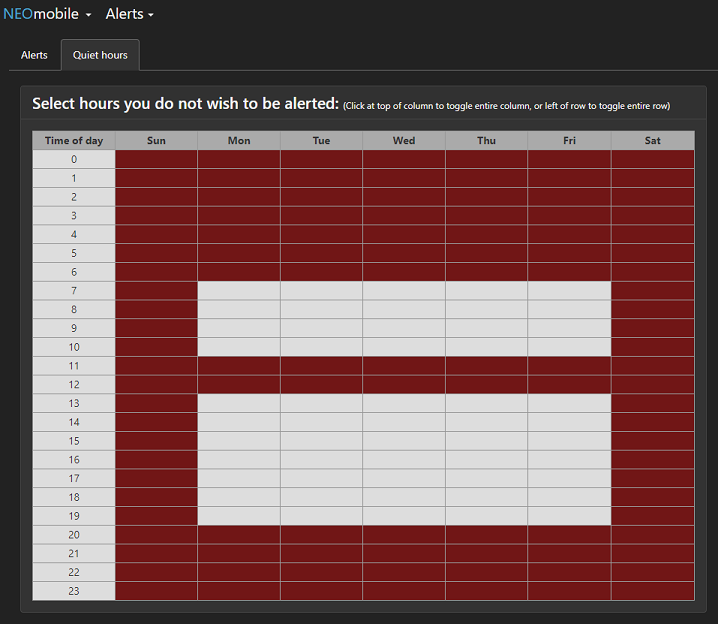Switch to the Alerts tab
This screenshot has height=624, width=718.
[x=34, y=55]
